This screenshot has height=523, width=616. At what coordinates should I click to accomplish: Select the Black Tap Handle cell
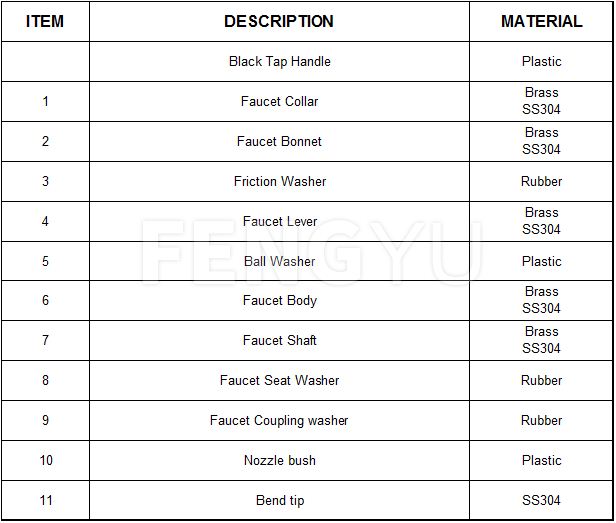pos(279,61)
